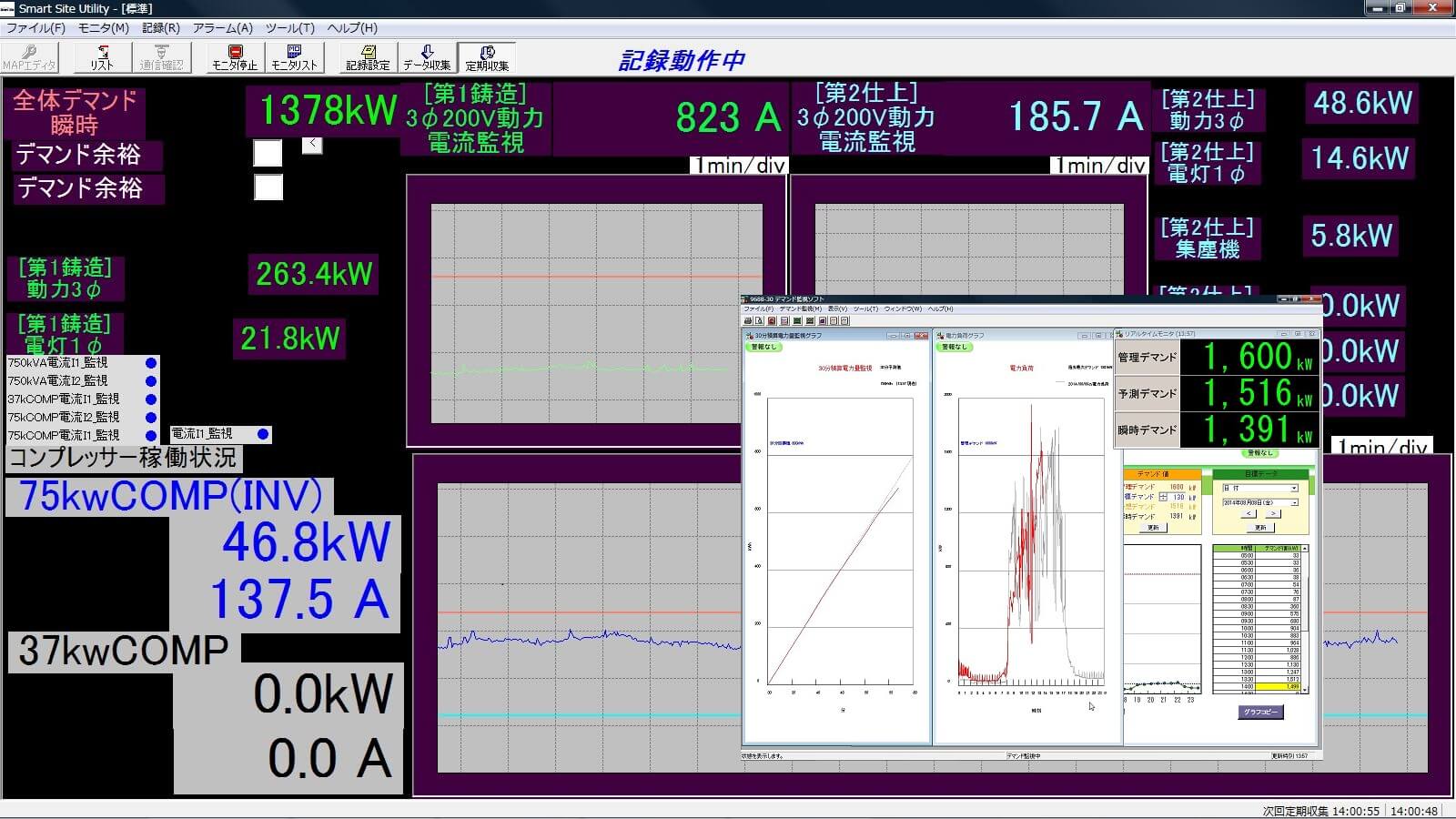Open the 記録(R) menu
This screenshot has width=1456, height=819.
tap(161, 28)
